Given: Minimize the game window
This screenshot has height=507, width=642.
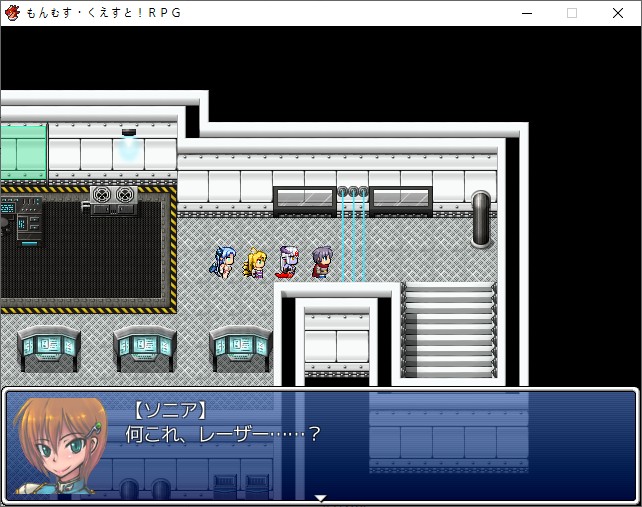Looking at the screenshot, I should (x=527, y=13).
